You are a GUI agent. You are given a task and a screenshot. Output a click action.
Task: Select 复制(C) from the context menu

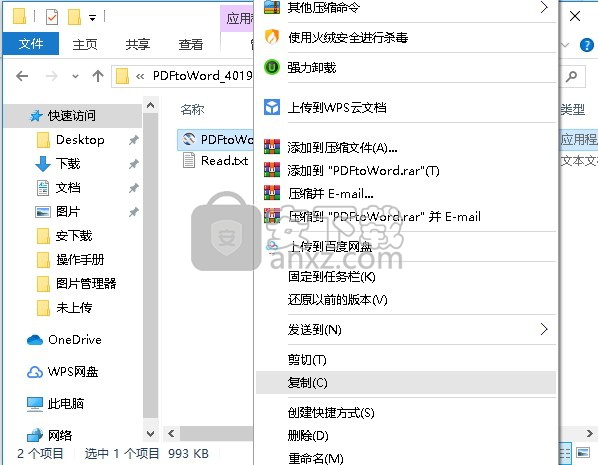(406, 382)
